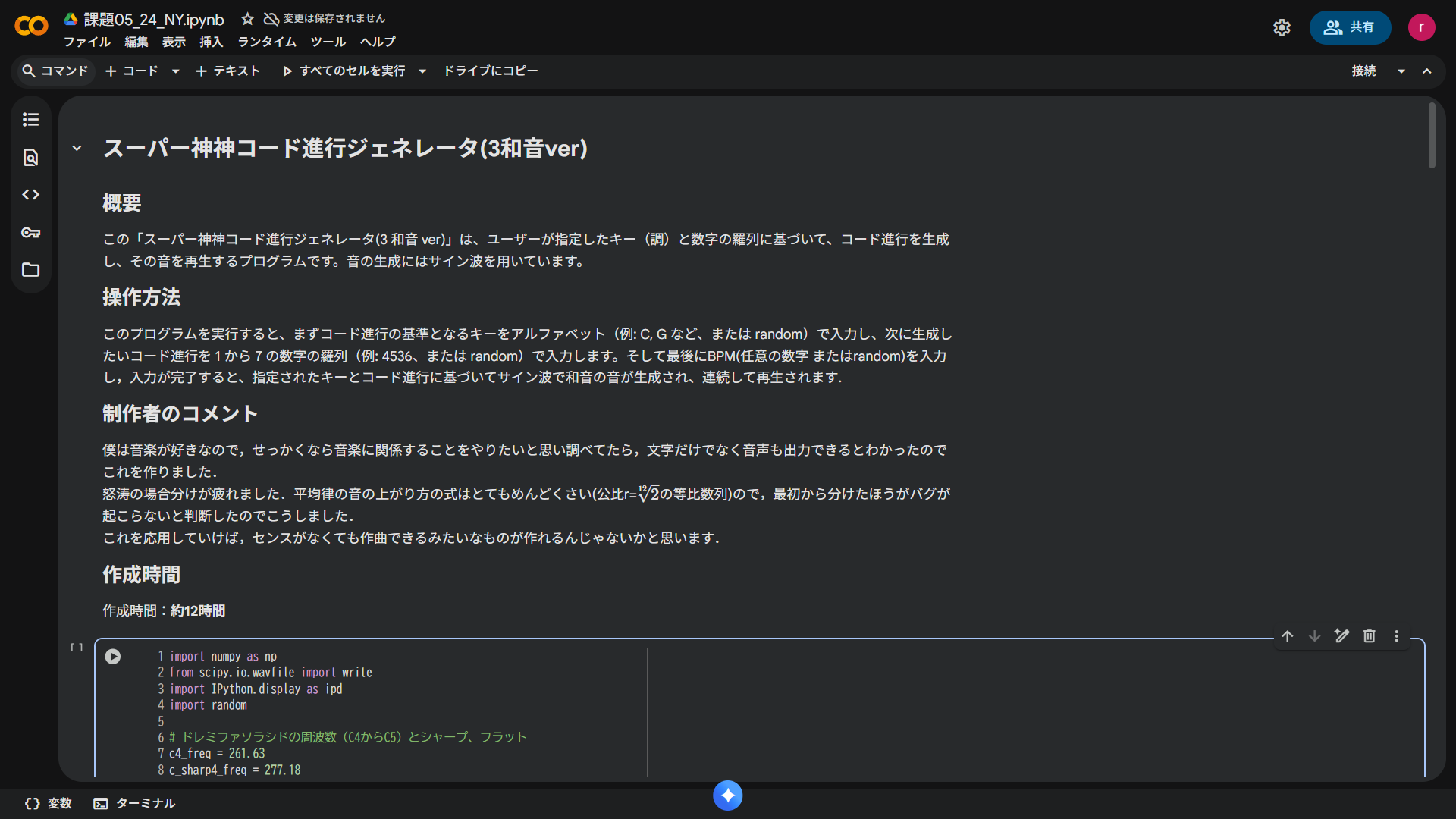1456x819 pixels.
Task: Open the Secrets panel with key icon
Action: (x=30, y=233)
